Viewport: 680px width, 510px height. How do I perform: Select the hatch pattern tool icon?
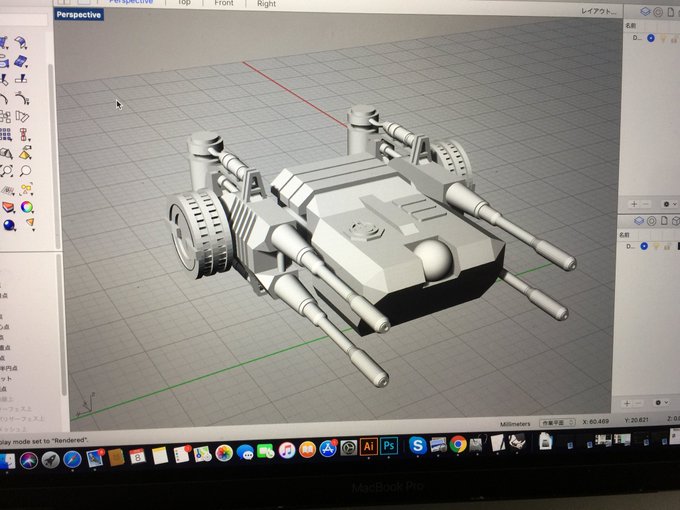pos(7,190)
